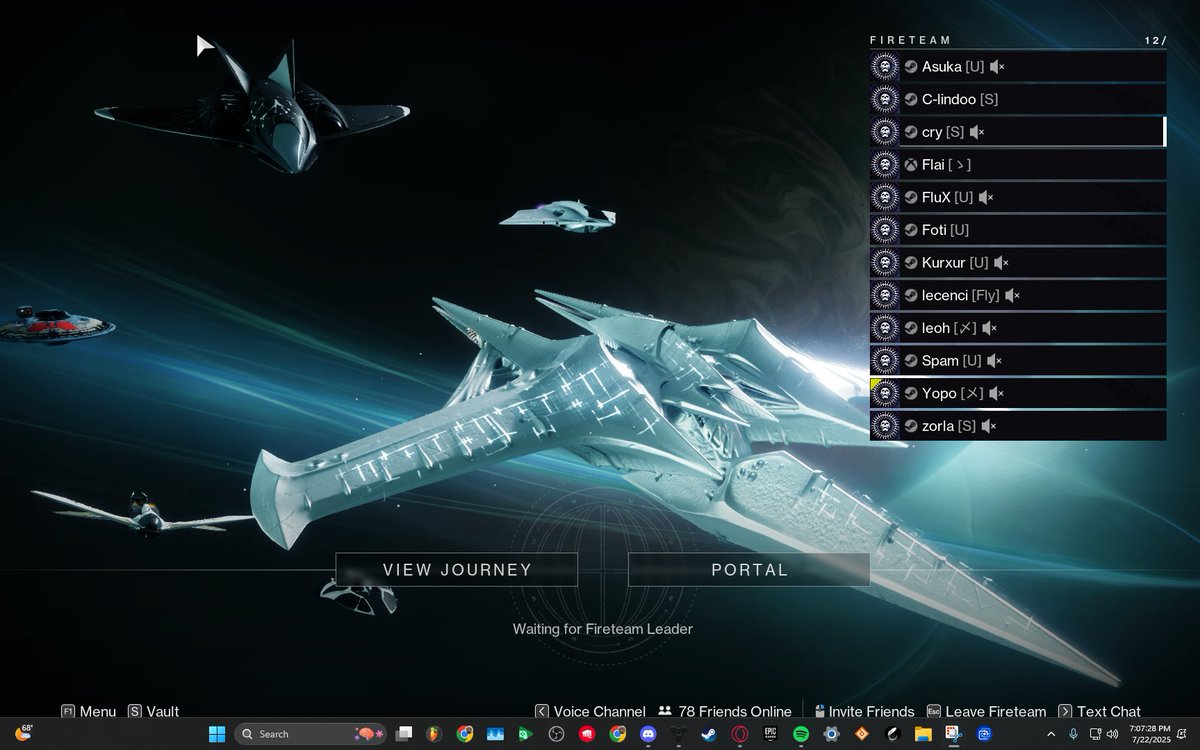The image size is (1200, 750).
Task: Open the clock showing 7:07:28 PM
Action: 1150,733
